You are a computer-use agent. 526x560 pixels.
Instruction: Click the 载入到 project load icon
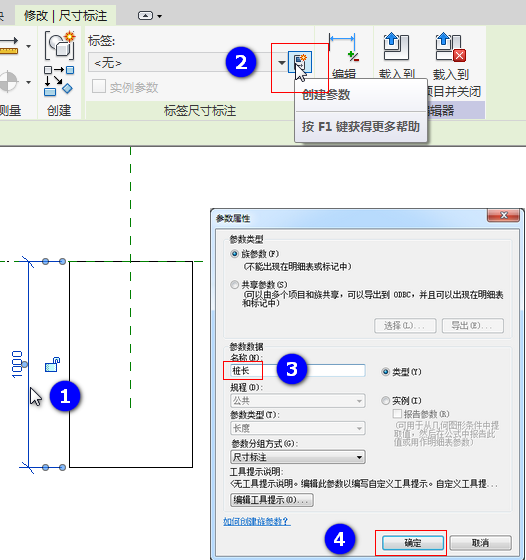point(396,47)
